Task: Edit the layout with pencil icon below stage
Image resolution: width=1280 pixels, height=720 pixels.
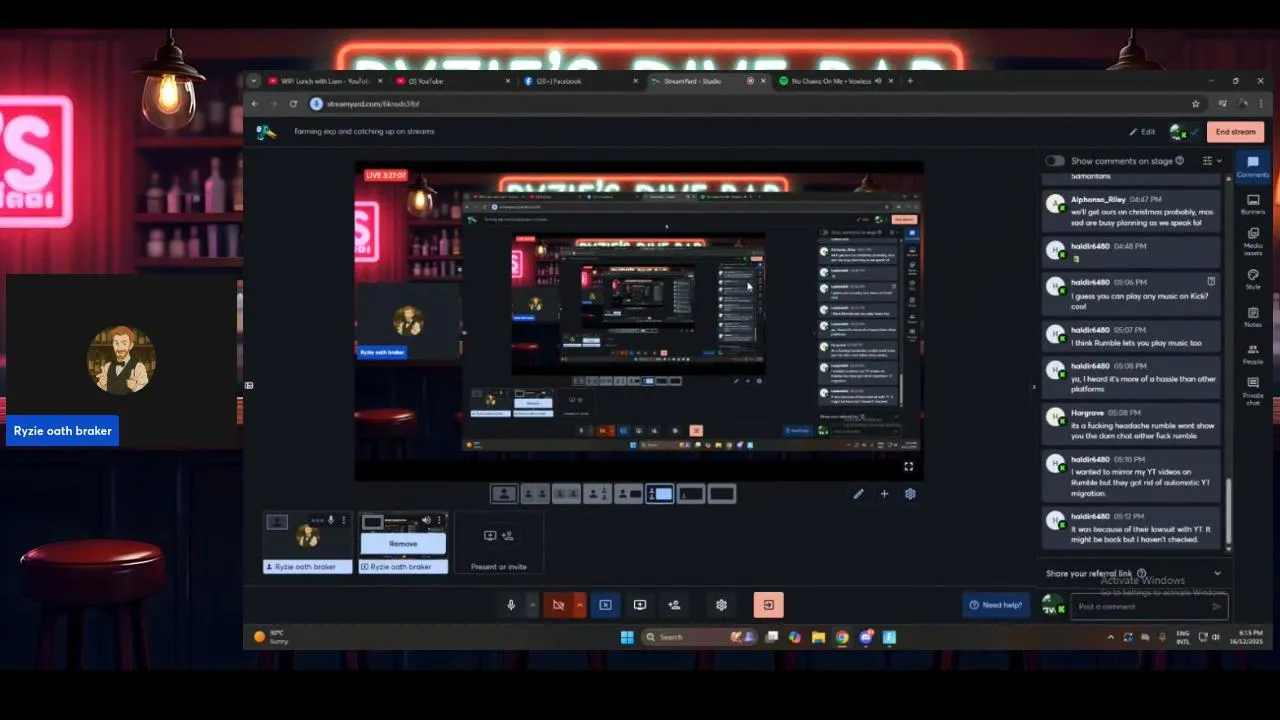Action: [x=858, y=494]
